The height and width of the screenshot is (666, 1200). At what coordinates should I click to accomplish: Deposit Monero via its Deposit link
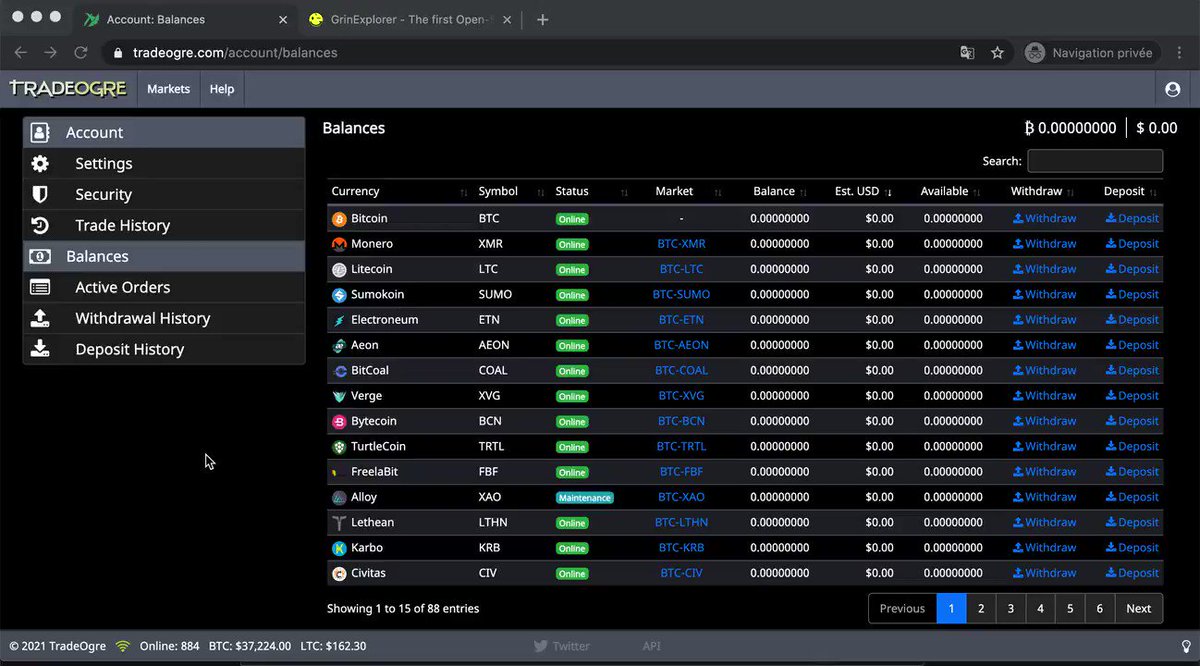[x=1132, y=244]
